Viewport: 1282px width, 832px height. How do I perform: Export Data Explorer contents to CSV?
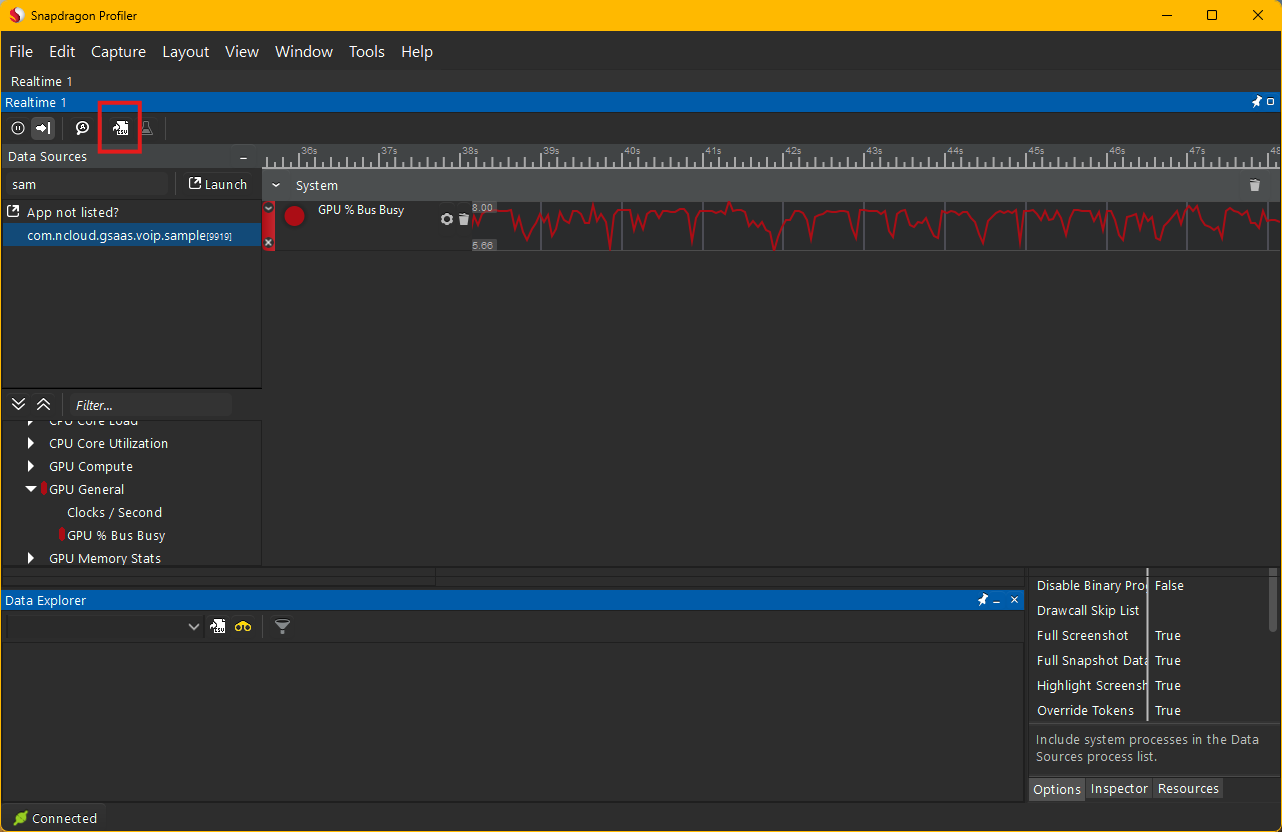(218, 626)
